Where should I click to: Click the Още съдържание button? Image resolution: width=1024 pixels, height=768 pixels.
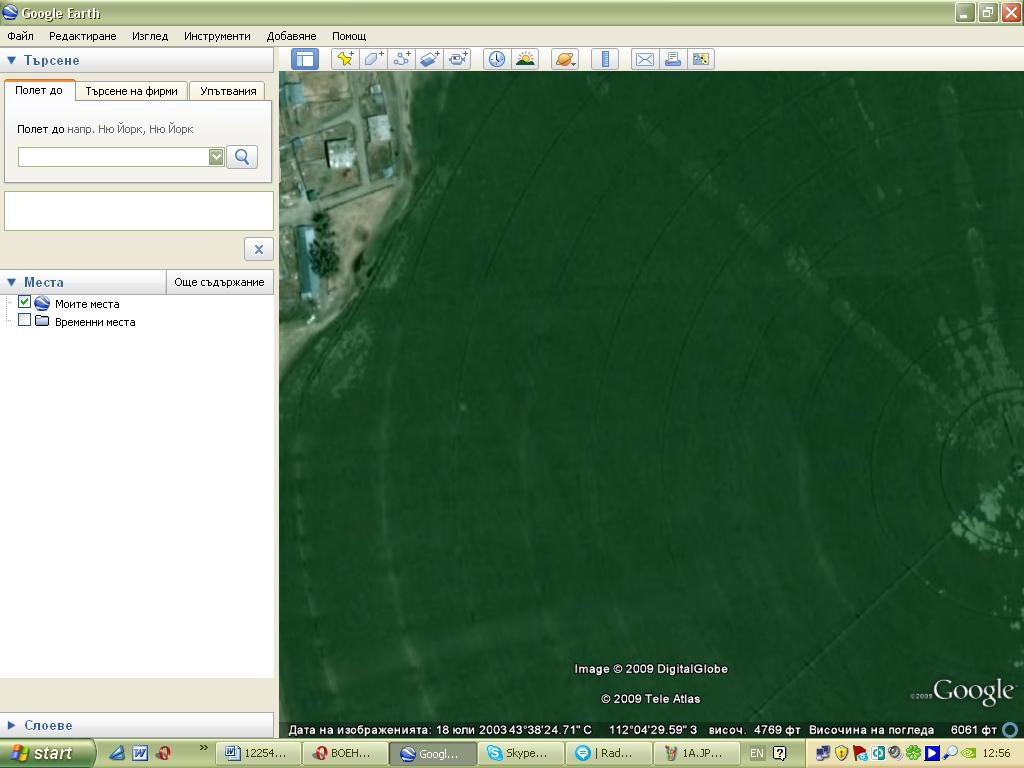click(219, 282)
